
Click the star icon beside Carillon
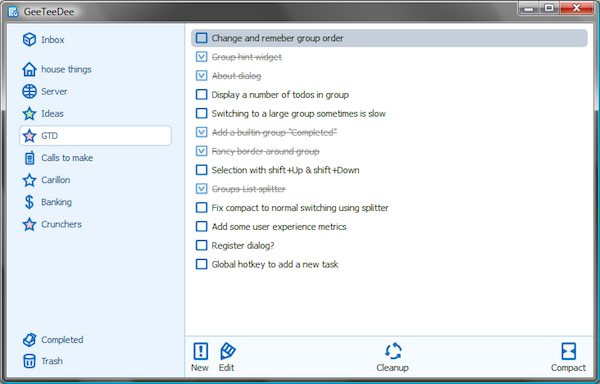click(x=29, y=180)
